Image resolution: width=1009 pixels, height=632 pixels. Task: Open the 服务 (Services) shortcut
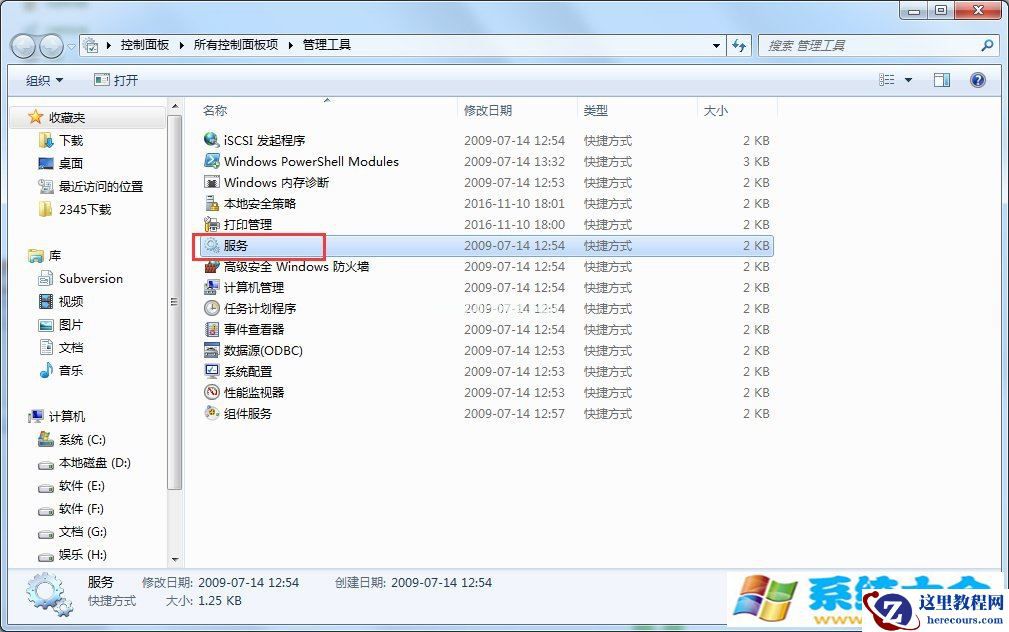pyautogui.click(x=237, y=245)
